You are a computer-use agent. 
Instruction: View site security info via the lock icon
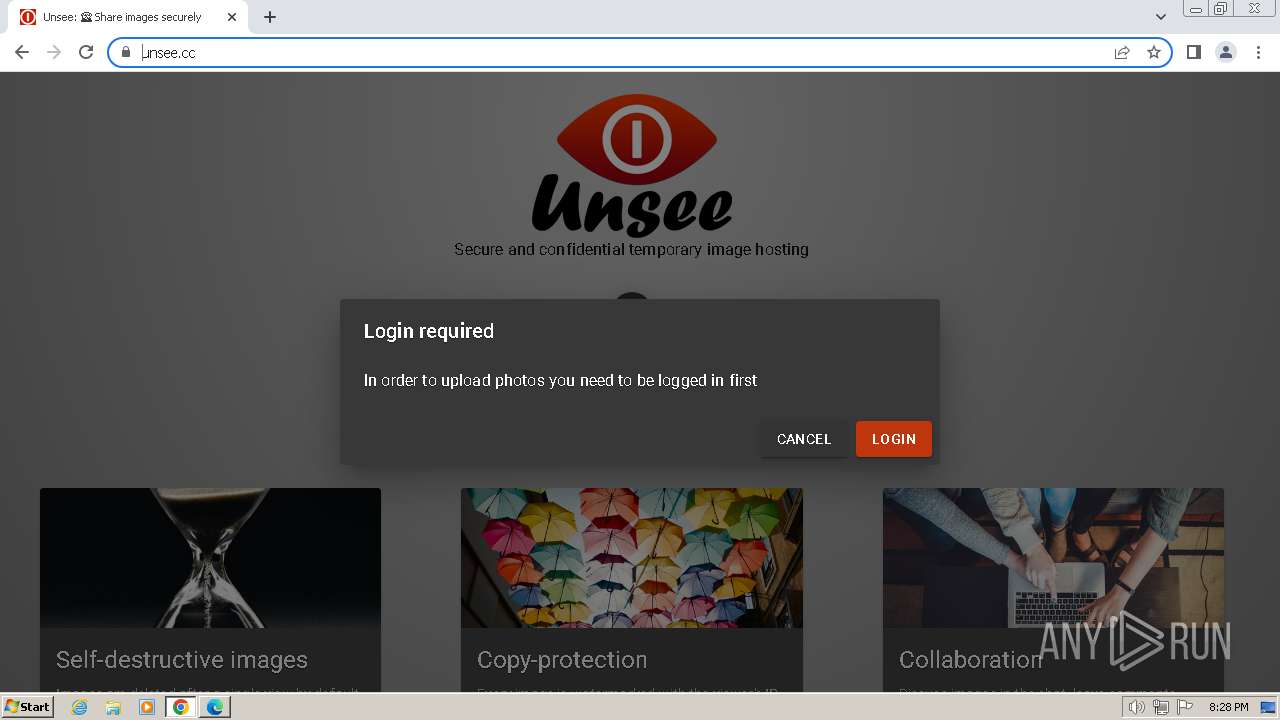[126, 52]
